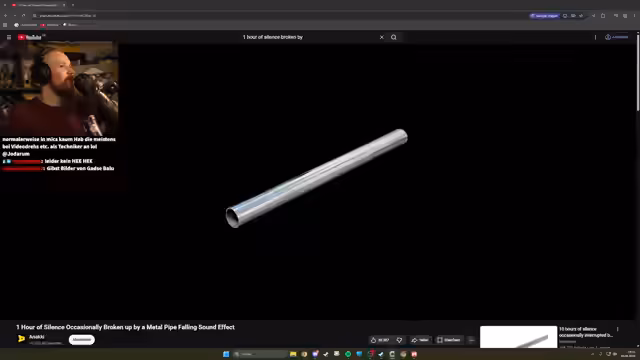Open options menu for the 10 hours of silence suggestion
Image resolution: width=640 pixels, height=360 pixels.
click(618, 329)
